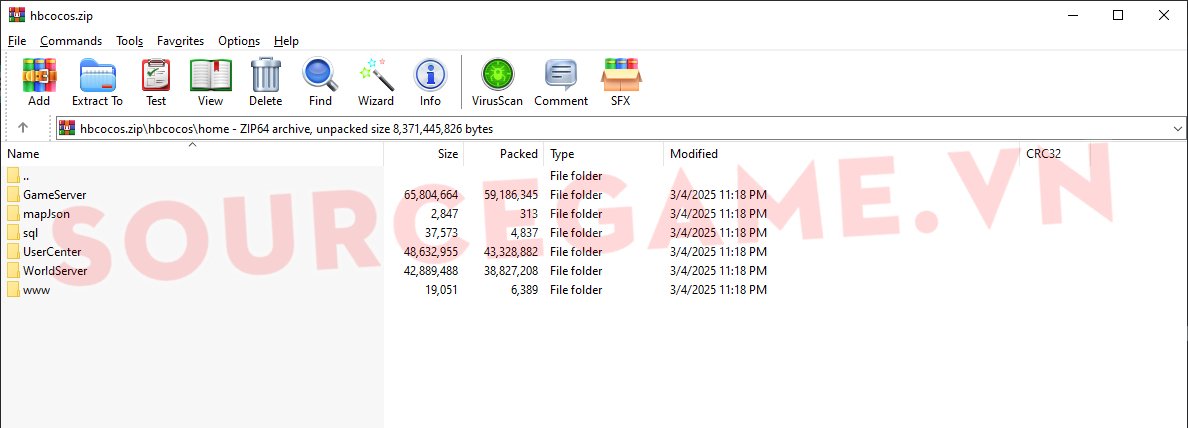Open the View file tool
Image resolution: width=1188 pixels, height=428 pixels.
point(210,81)
